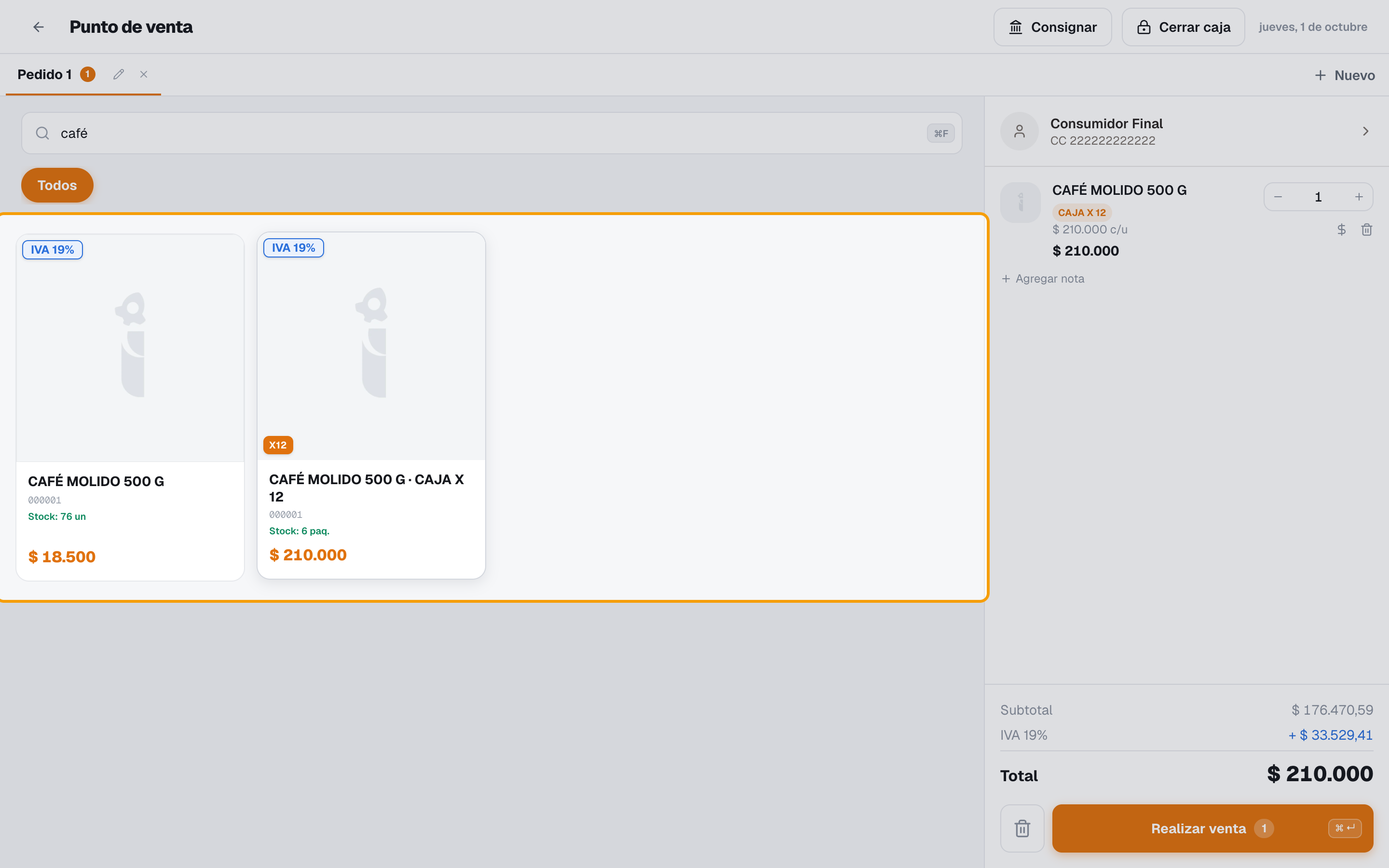
Task: Rename Pedido 1 with the pencil icon
Action: click(119, 75)
